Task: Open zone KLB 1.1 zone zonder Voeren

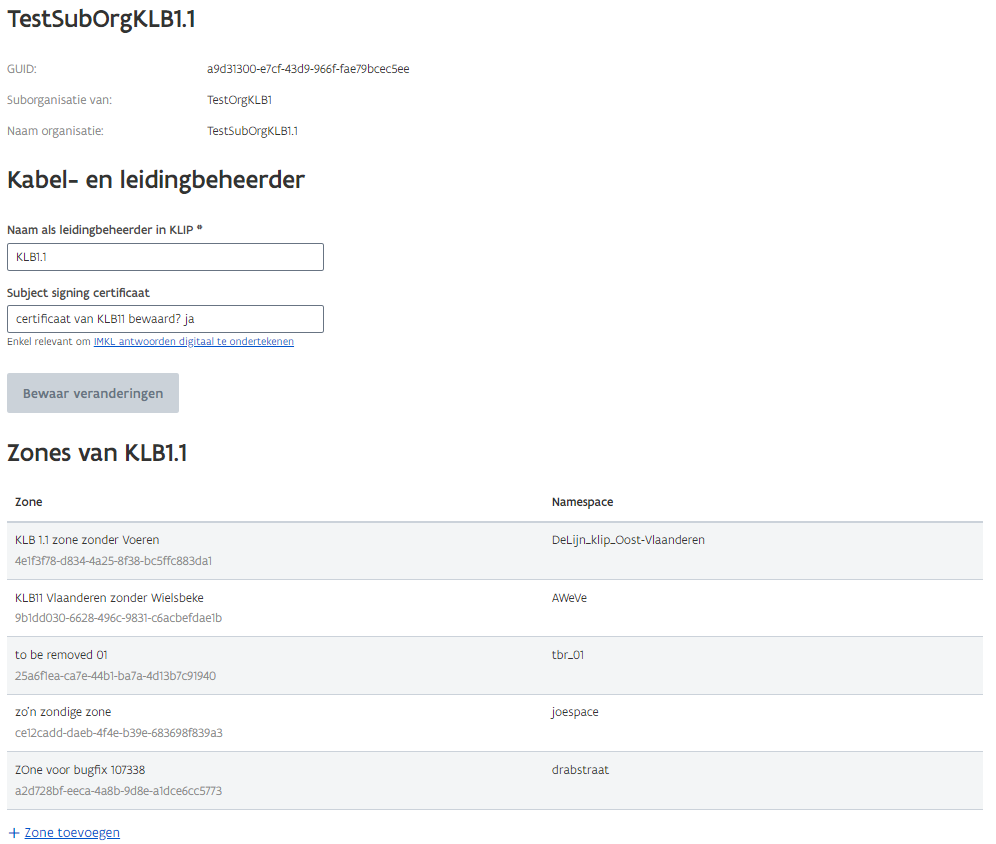Action: [86, 539]
